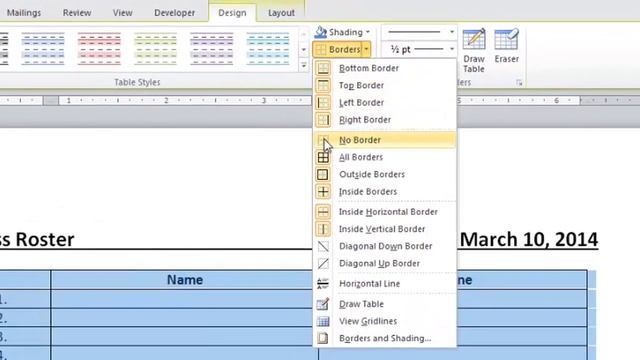Screen dimensions: 640x360
Task: Click the March 10, 2014 date text
Action: click(x=529, y=240)
